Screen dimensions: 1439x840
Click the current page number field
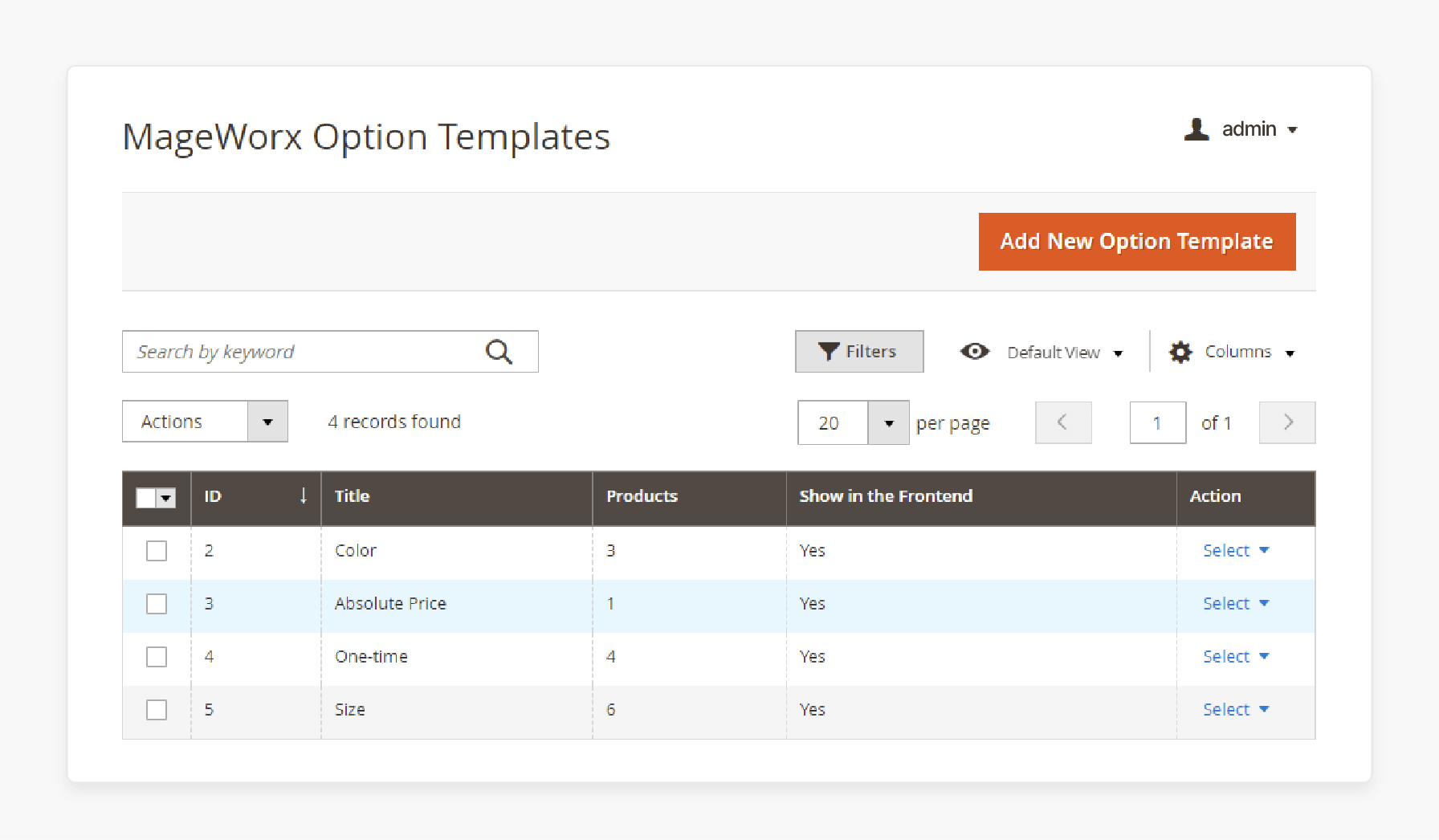[x=1158, y=422]
